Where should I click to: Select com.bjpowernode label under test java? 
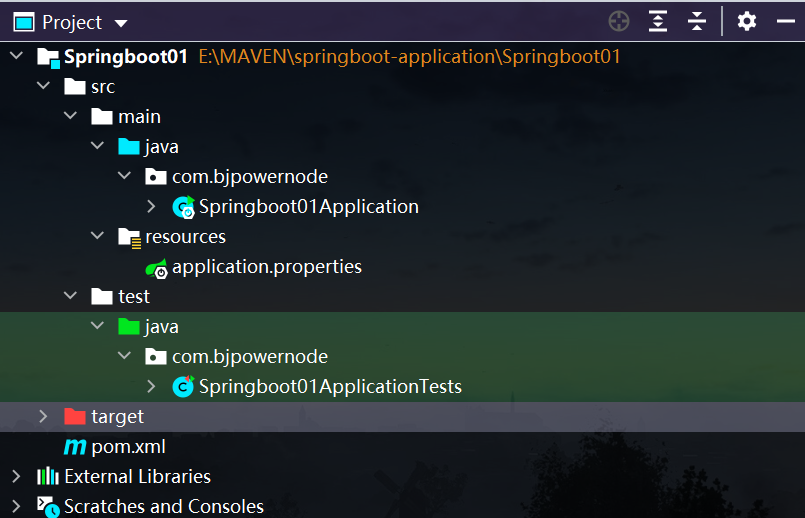click(x=250, y=357)
